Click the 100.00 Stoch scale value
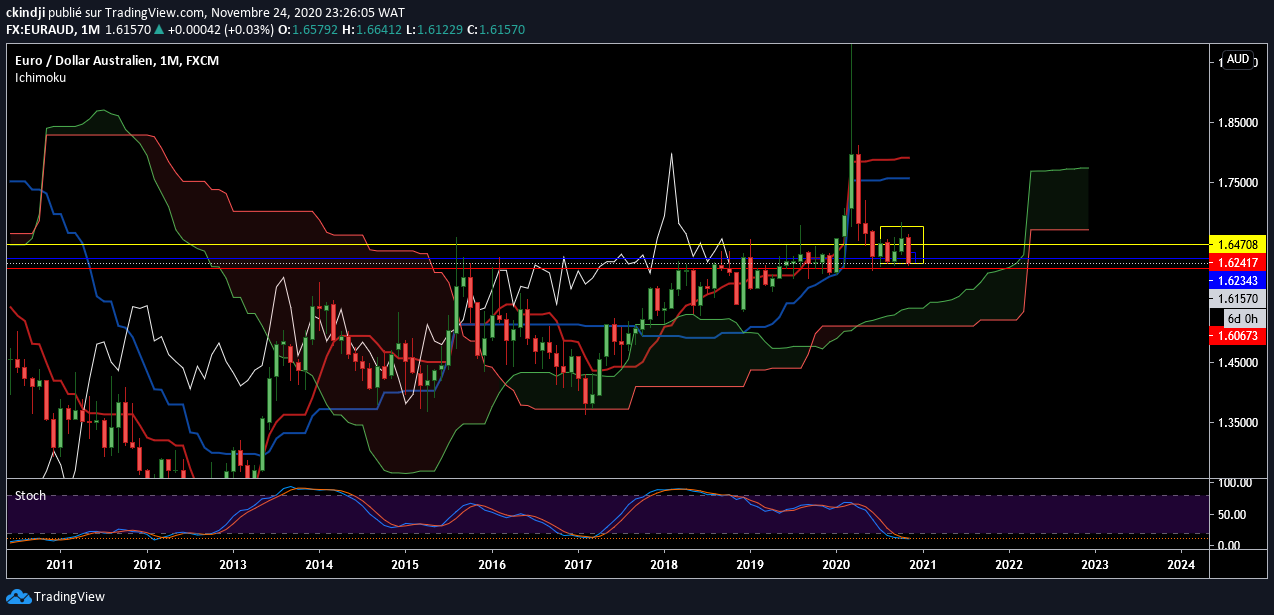Viewport: 1274px width, 615px height. point(1237,483)
